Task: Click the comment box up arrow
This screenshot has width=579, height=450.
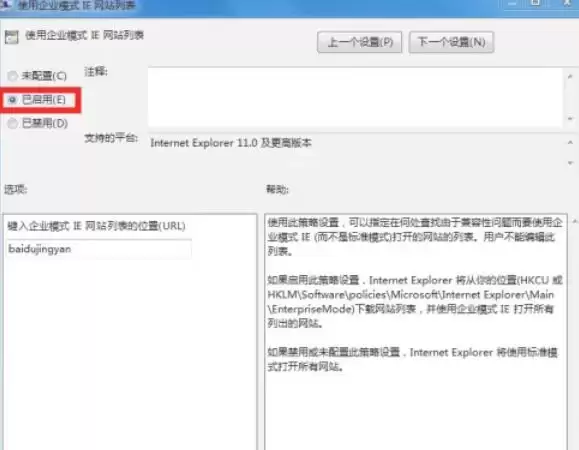Action: click(571, 76)
